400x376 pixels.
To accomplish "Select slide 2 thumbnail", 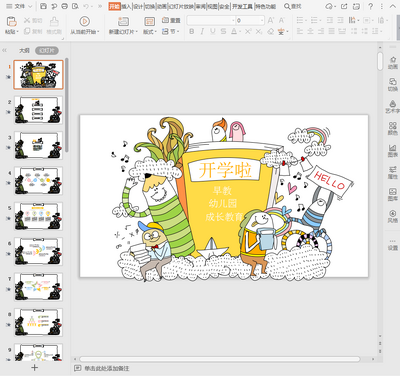I will tap(38, 110).
